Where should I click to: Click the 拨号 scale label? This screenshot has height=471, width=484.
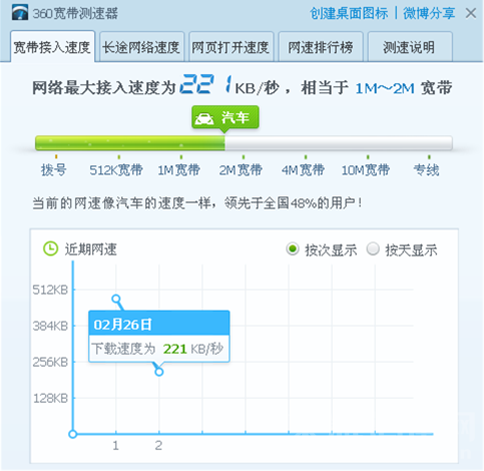pos(54,170)
